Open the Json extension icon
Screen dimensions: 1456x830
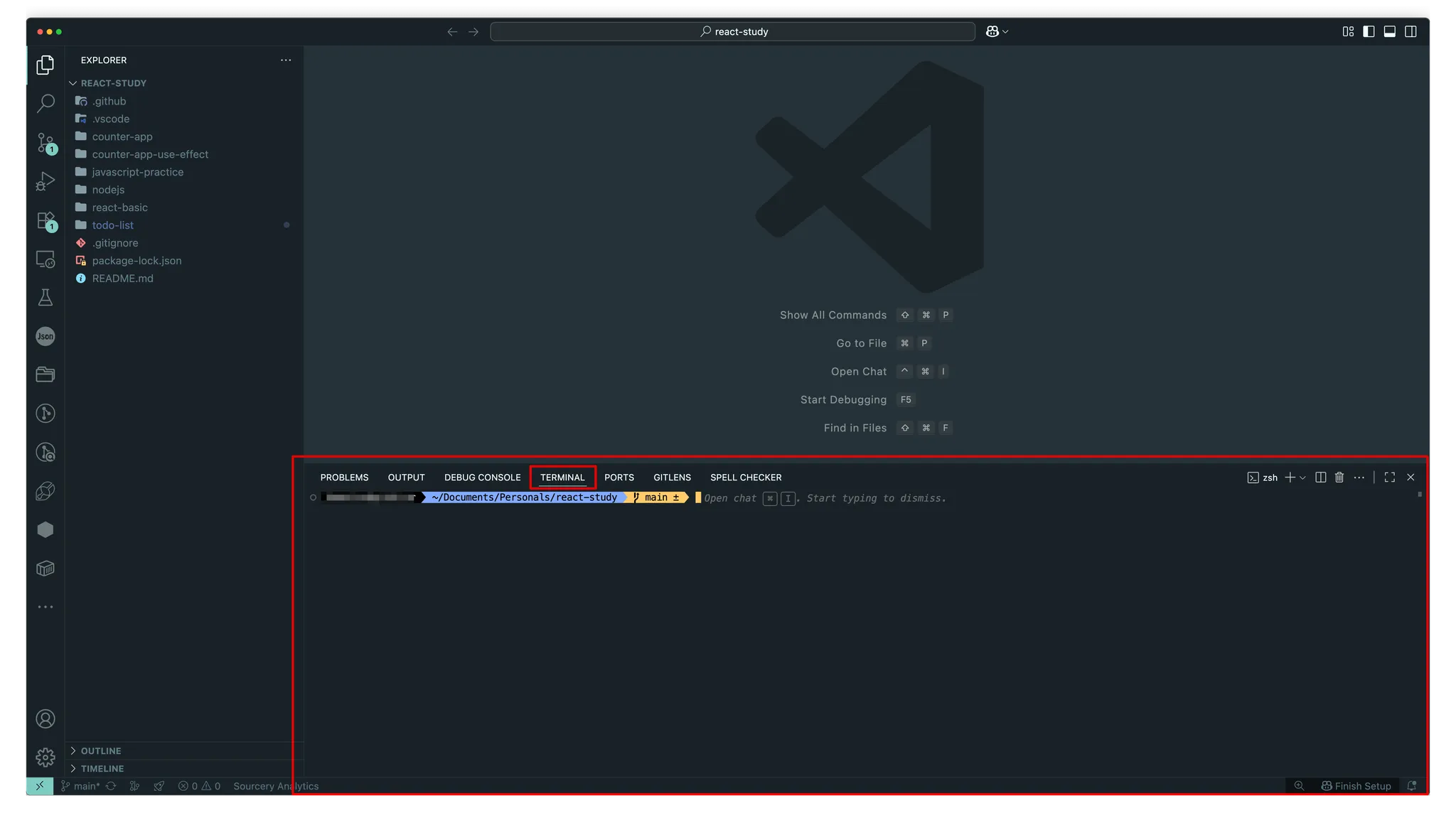45,336
